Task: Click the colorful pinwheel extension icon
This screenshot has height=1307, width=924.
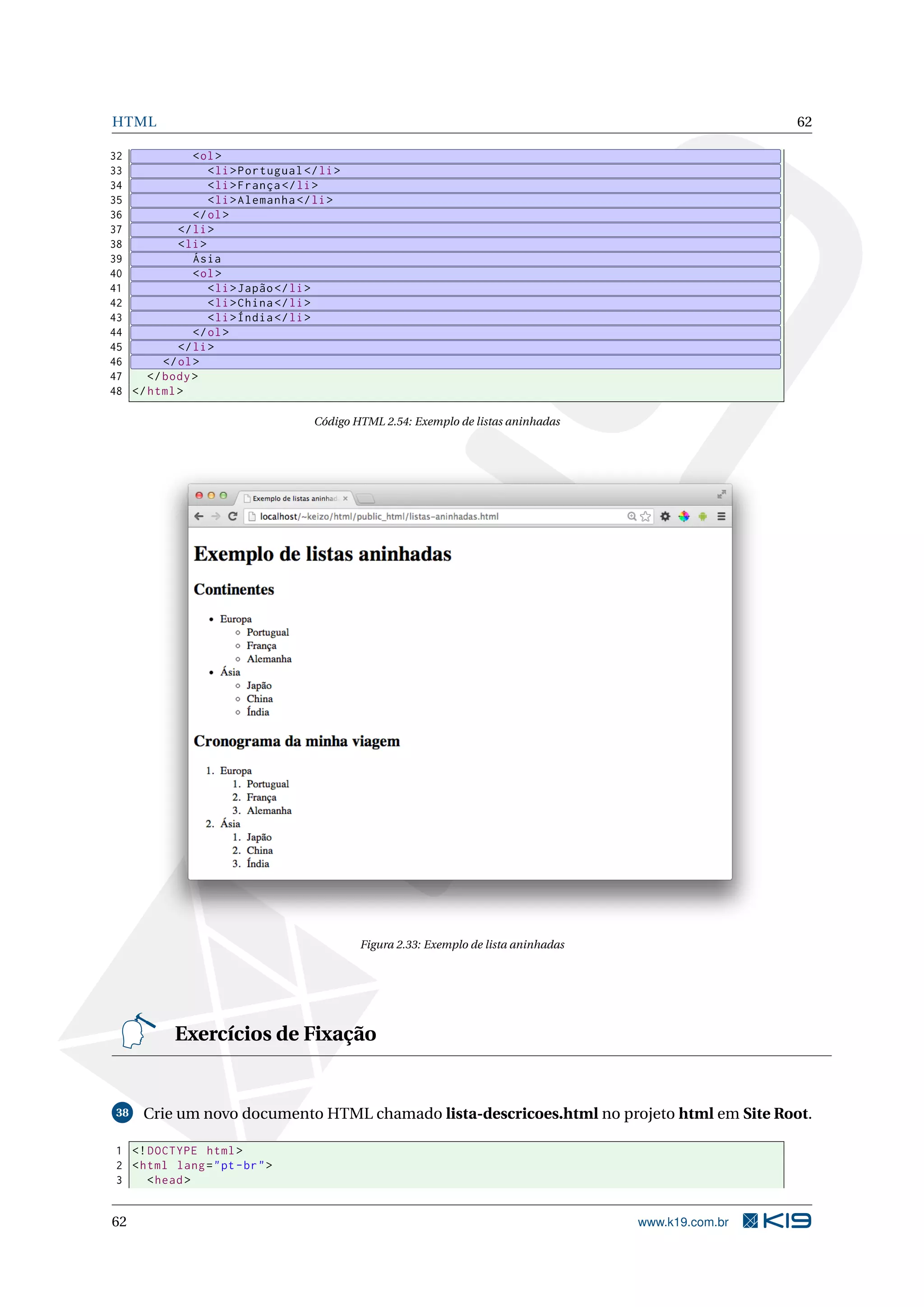Action: point(684,516)
